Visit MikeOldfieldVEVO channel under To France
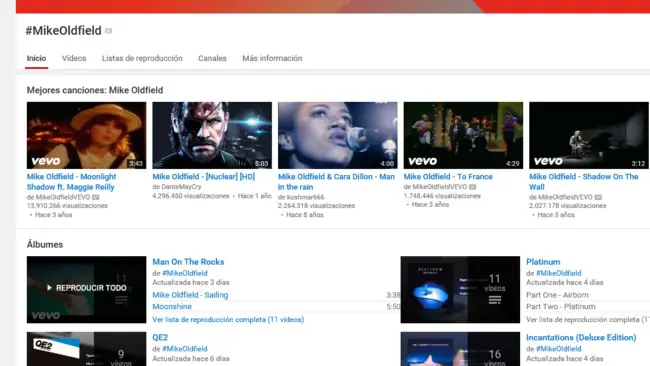 439,187
